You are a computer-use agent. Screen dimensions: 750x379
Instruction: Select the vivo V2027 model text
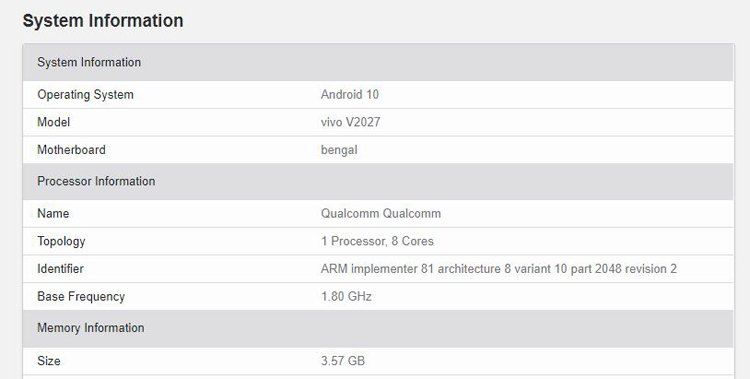pos(351,122)
